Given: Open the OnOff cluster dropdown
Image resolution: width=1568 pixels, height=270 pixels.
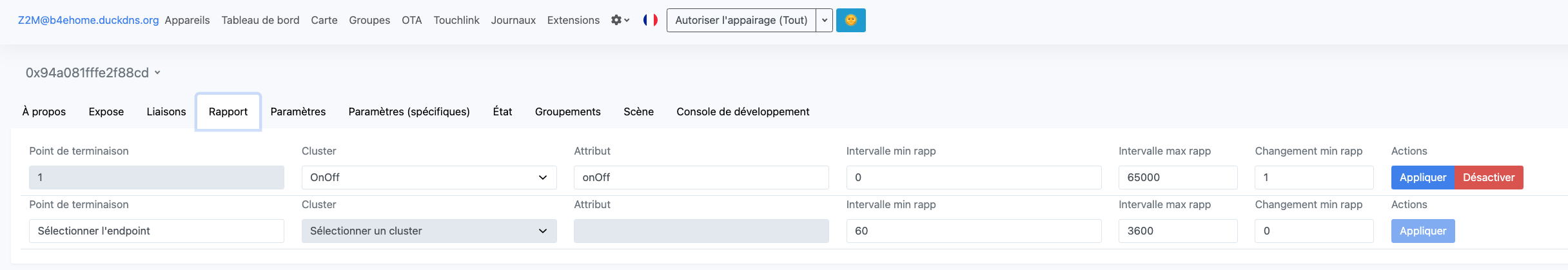Looking at the screenshot, I should point(429,177).
